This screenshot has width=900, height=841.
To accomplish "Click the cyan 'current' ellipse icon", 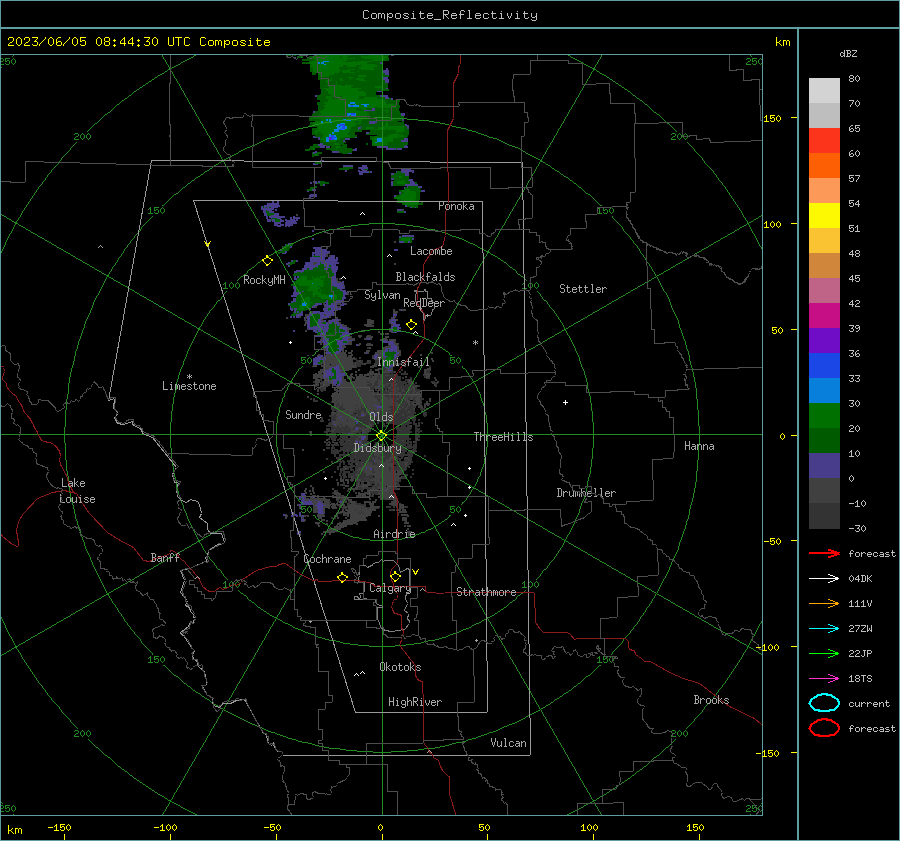I will coord(824,703).
